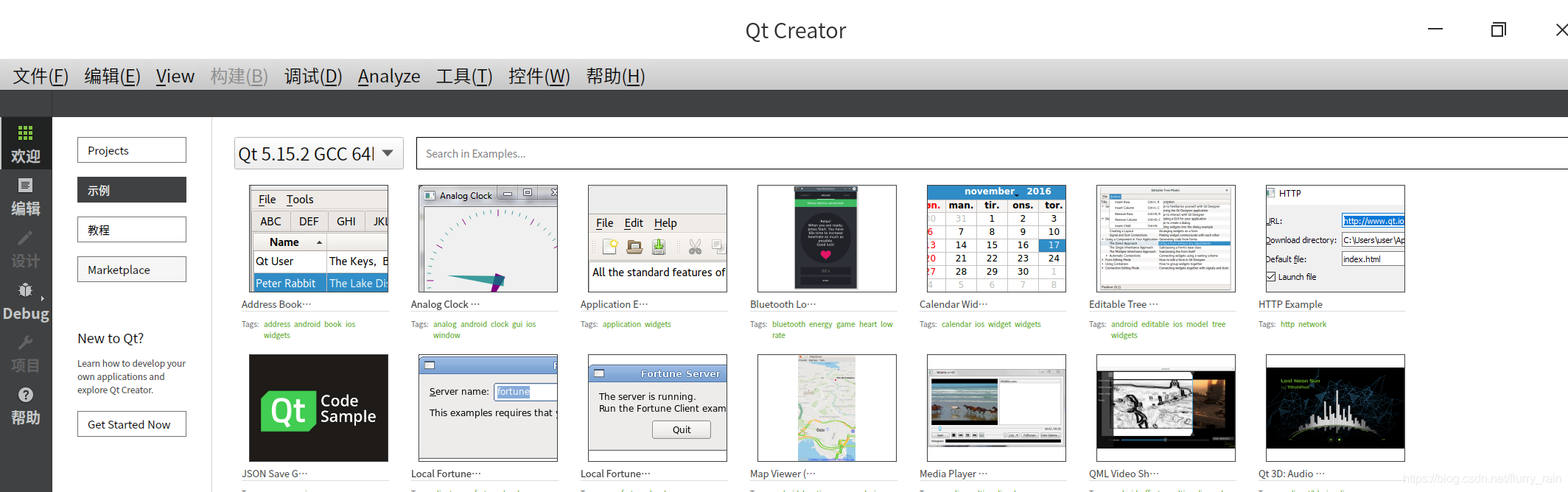Click the 'energy' tag under Bluetooth example

[821, 324]
